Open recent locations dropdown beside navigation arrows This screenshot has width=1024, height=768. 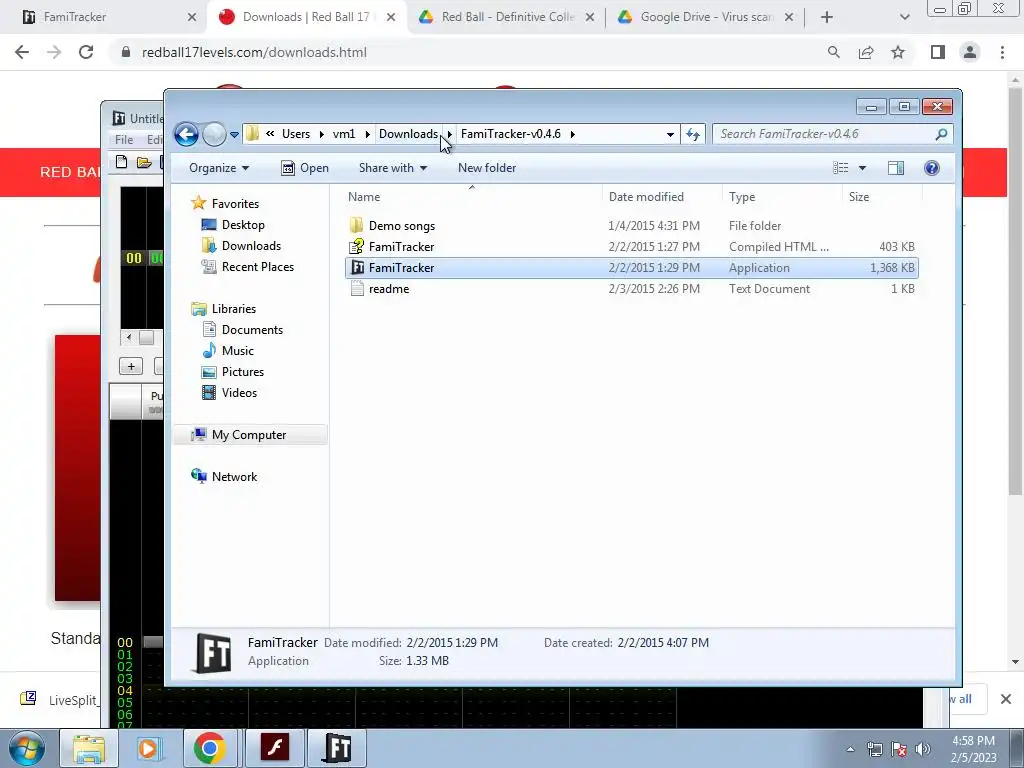pos(234,135)
